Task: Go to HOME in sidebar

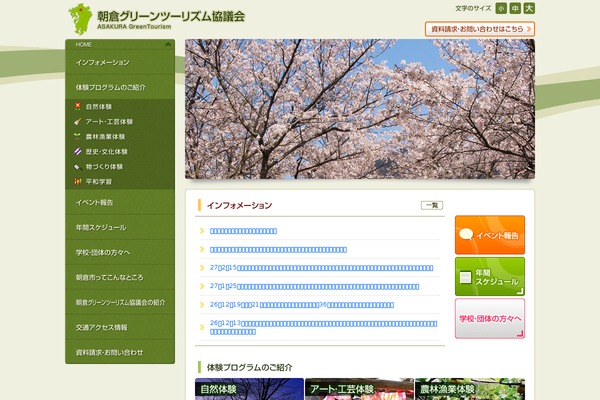Action: (x=83, y=44)
